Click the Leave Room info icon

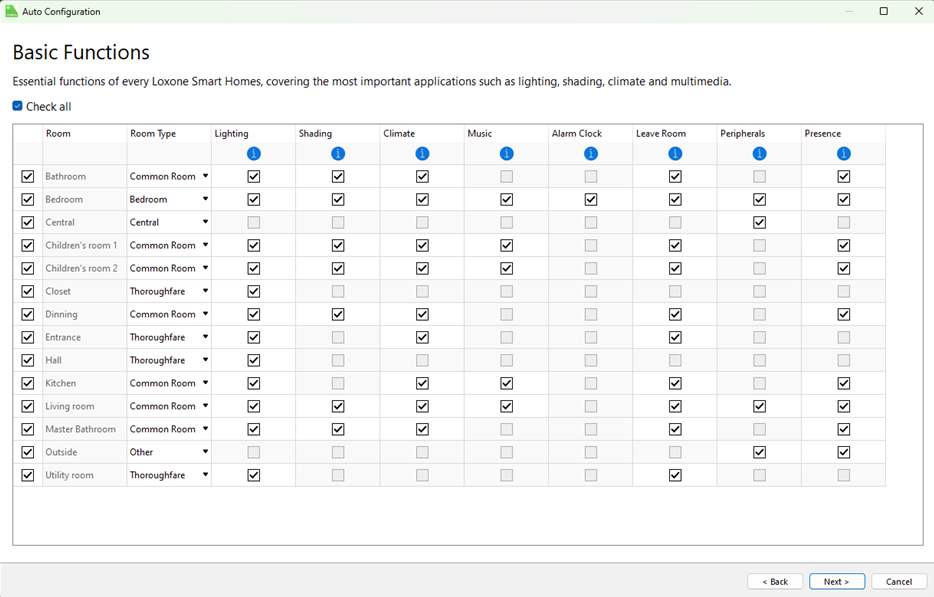pos(675,154)
